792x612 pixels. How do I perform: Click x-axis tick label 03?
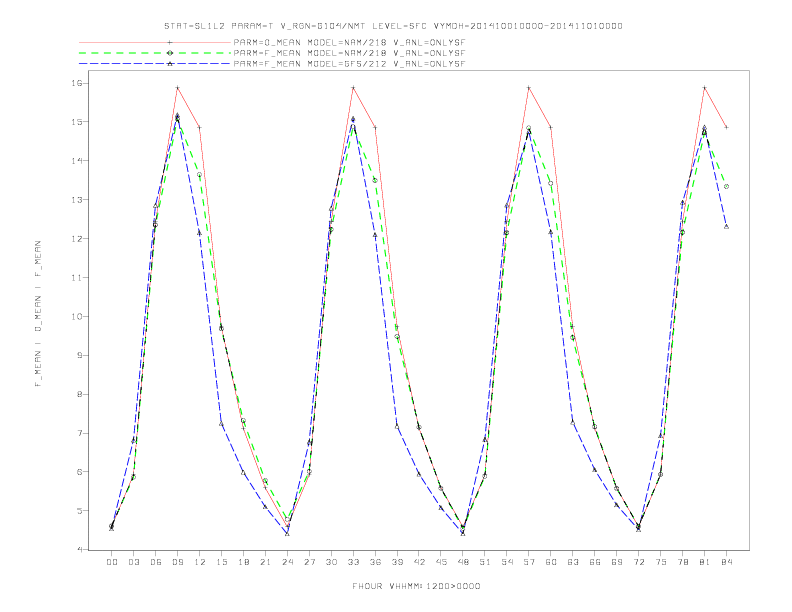(133, 562)
